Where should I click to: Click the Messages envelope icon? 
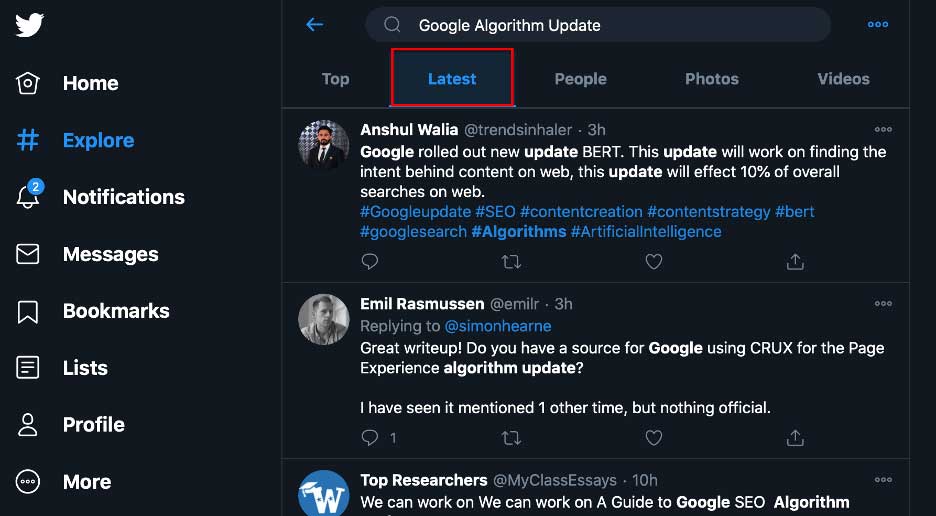point(28,254)
